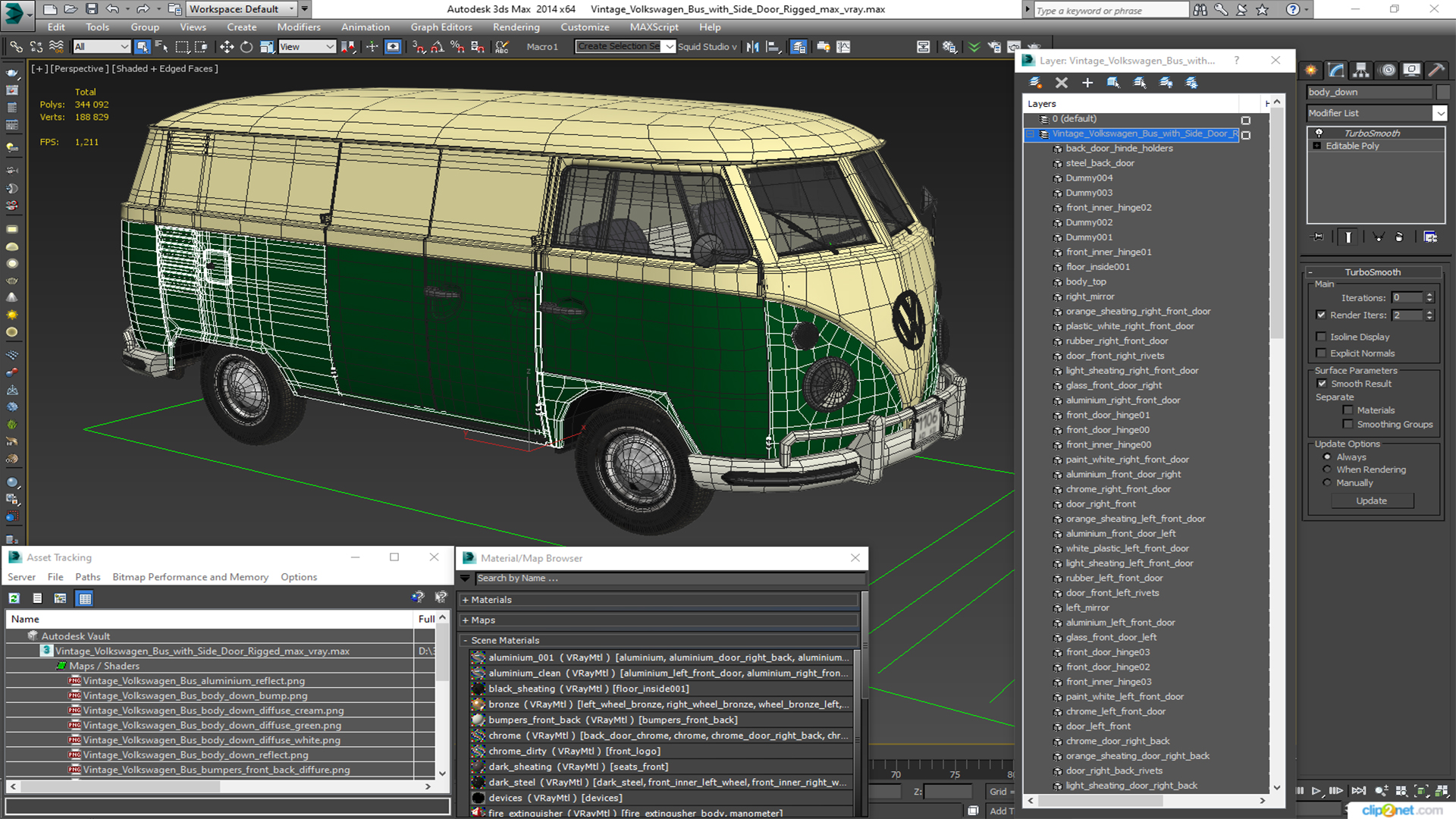Open the MAXScript menu
This screenshot has width=1456, height=819.
click(654, 27)
